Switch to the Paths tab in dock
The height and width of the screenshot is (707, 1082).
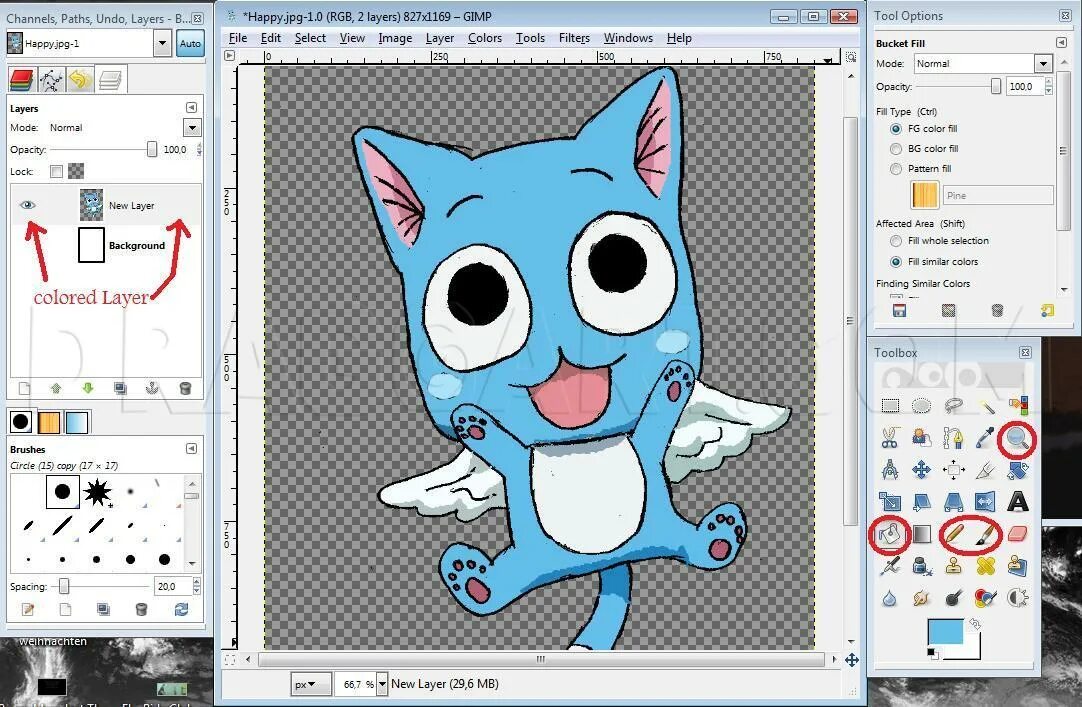[x=50, y=81]
